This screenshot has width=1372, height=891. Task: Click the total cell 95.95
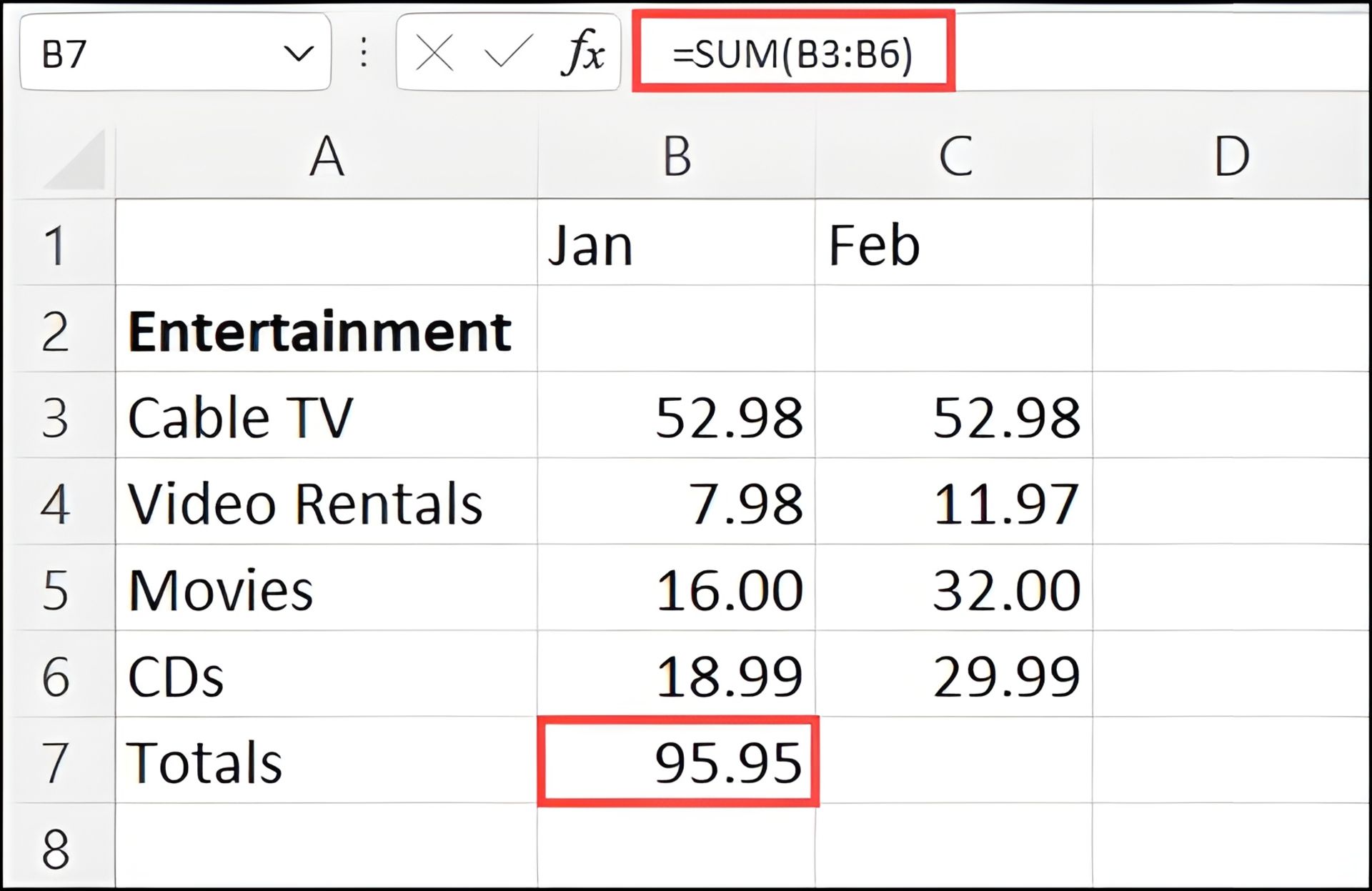click(x=677, y=762)
